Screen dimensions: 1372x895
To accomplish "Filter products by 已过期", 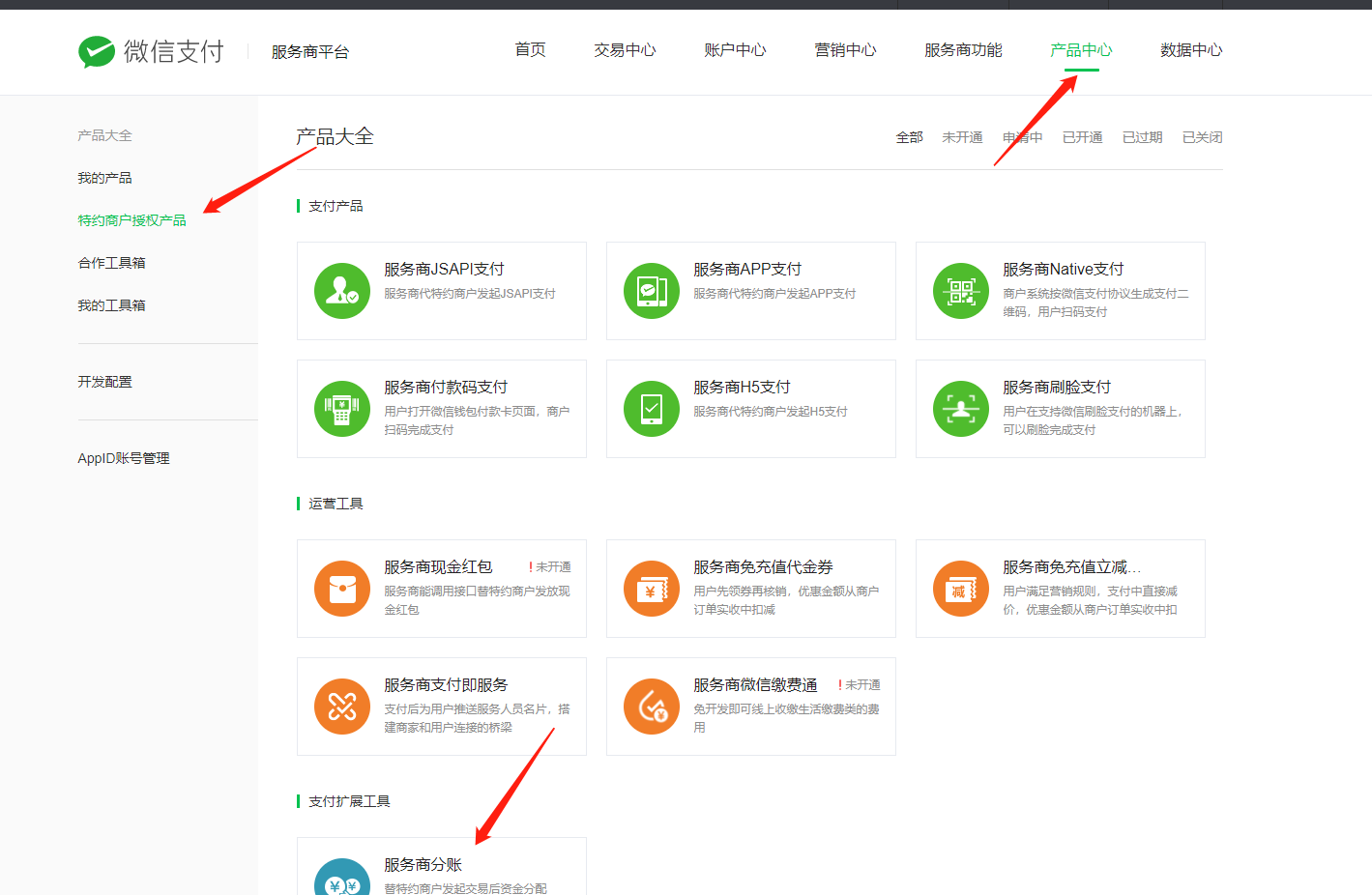I will (1143, 137).
